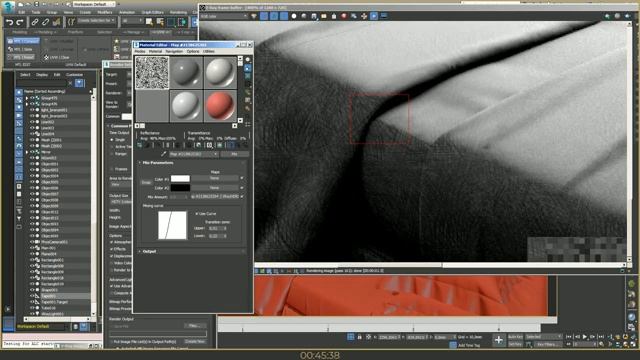Toggle the Color #2 map enable checkbox
640x360 pixels.
(x=242, y=188)
